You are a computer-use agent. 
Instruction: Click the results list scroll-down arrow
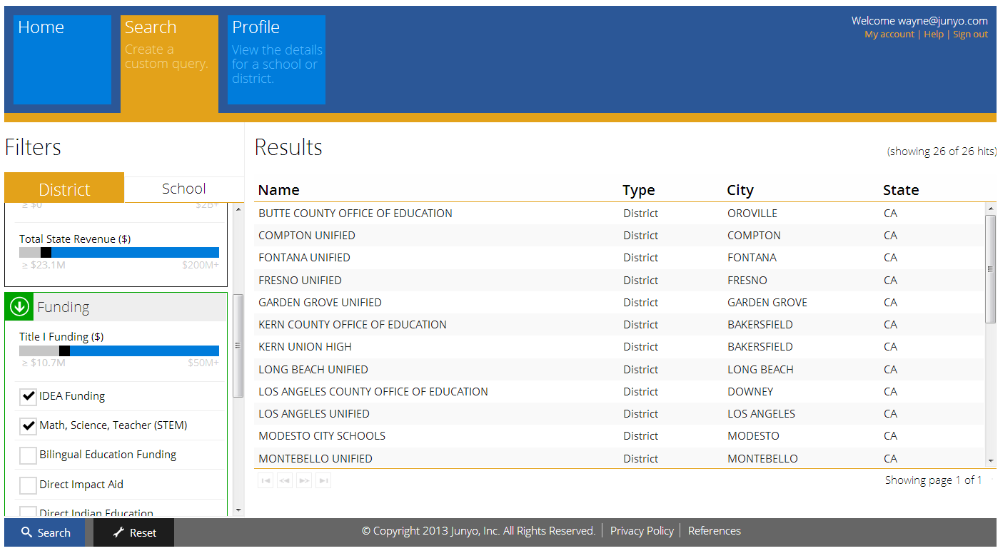click(x=990, y=460)
